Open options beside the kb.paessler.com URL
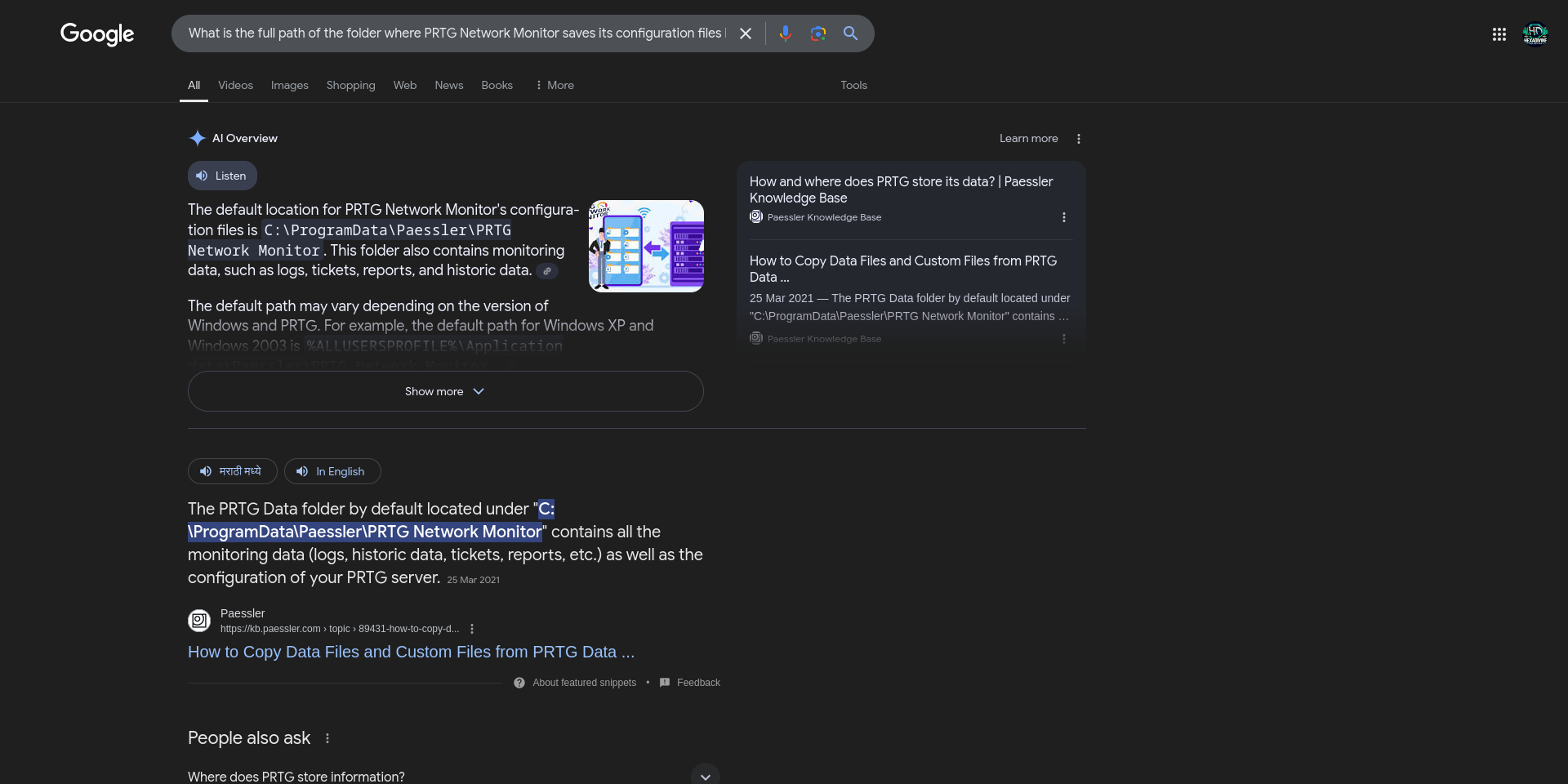The width and height of the screenshot is (1568, 784). (472, 629)
